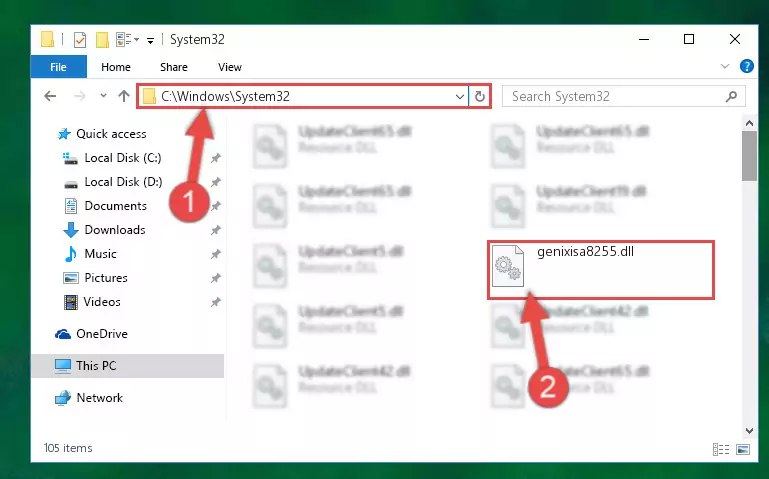Viewport: 769px width, 479px height.
Task: Open Videos in the sidebar
Action: click(x=102, y=302)
